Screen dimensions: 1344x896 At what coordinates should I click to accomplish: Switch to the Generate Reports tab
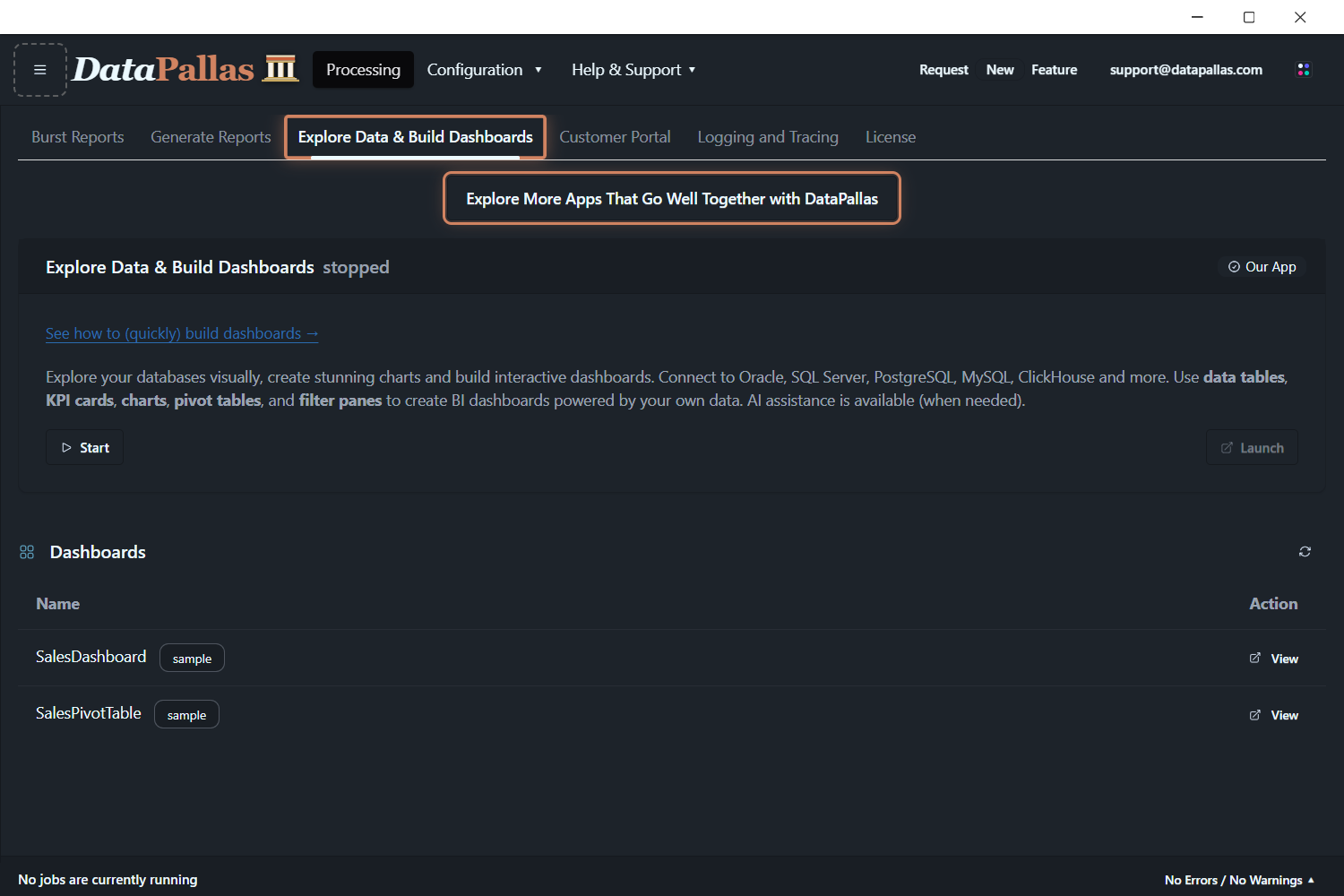(211, 137)
